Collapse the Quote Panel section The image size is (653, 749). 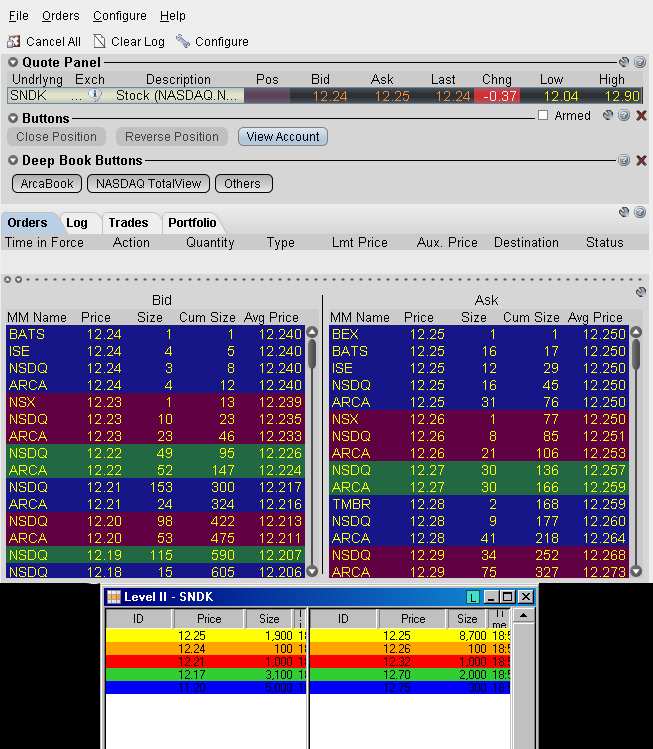tap(13, 62)
